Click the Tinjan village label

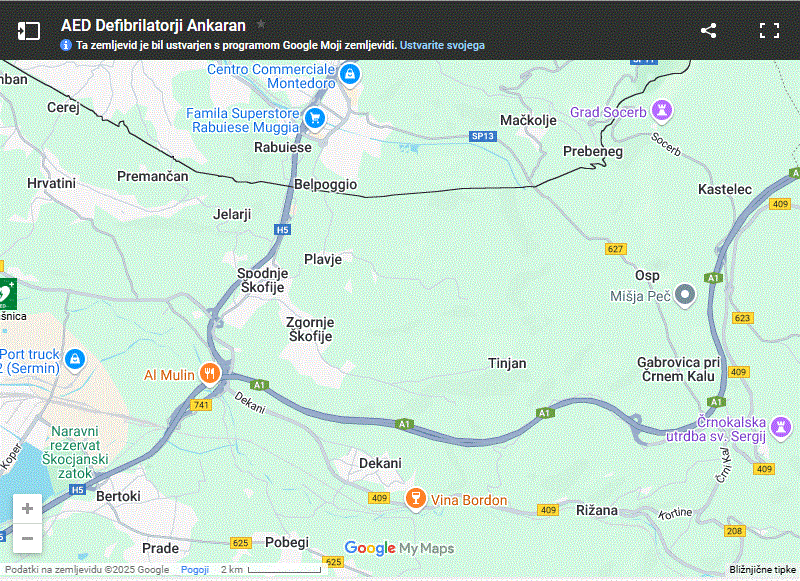[x=507, y=363]
